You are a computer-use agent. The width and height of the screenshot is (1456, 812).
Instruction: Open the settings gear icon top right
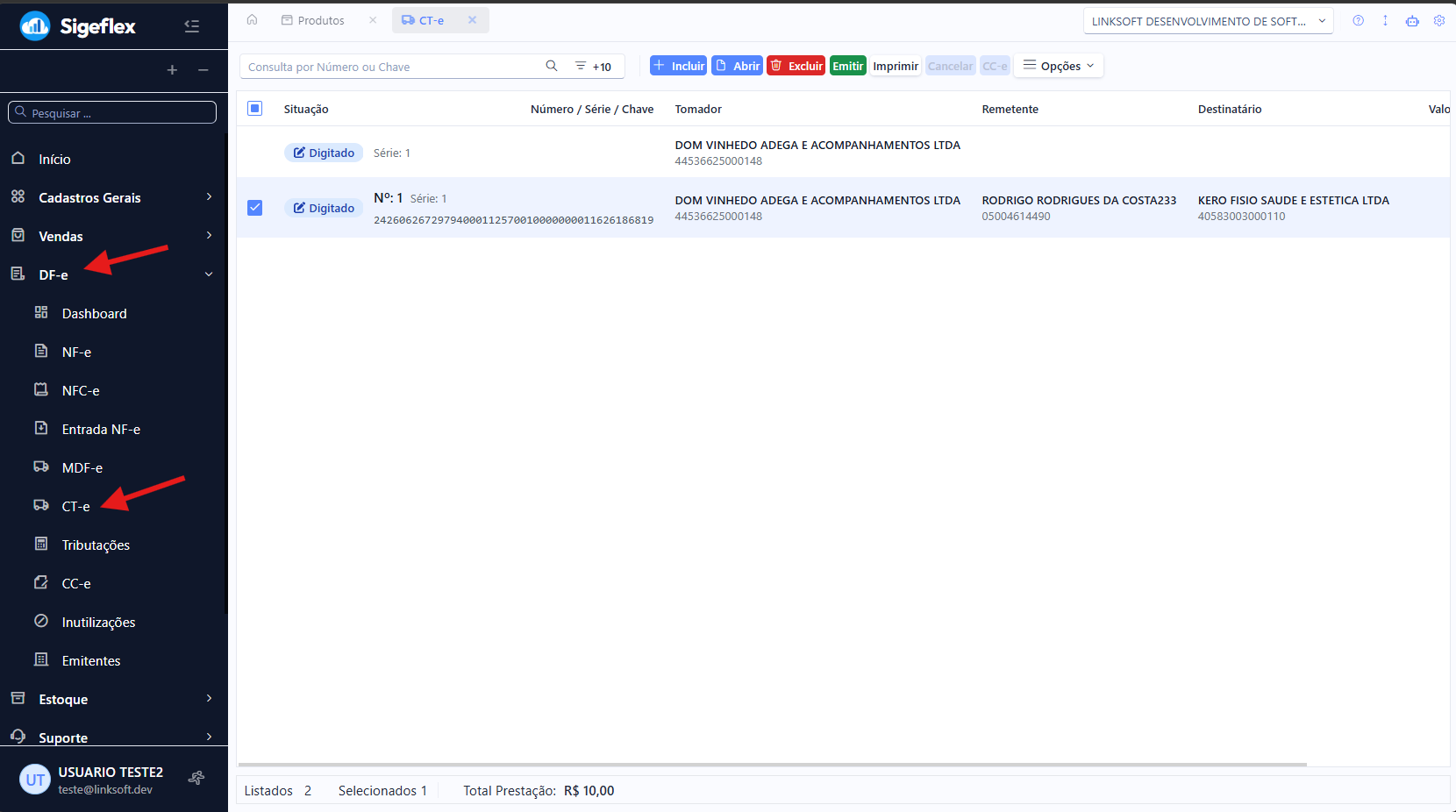coord(1439,21)
